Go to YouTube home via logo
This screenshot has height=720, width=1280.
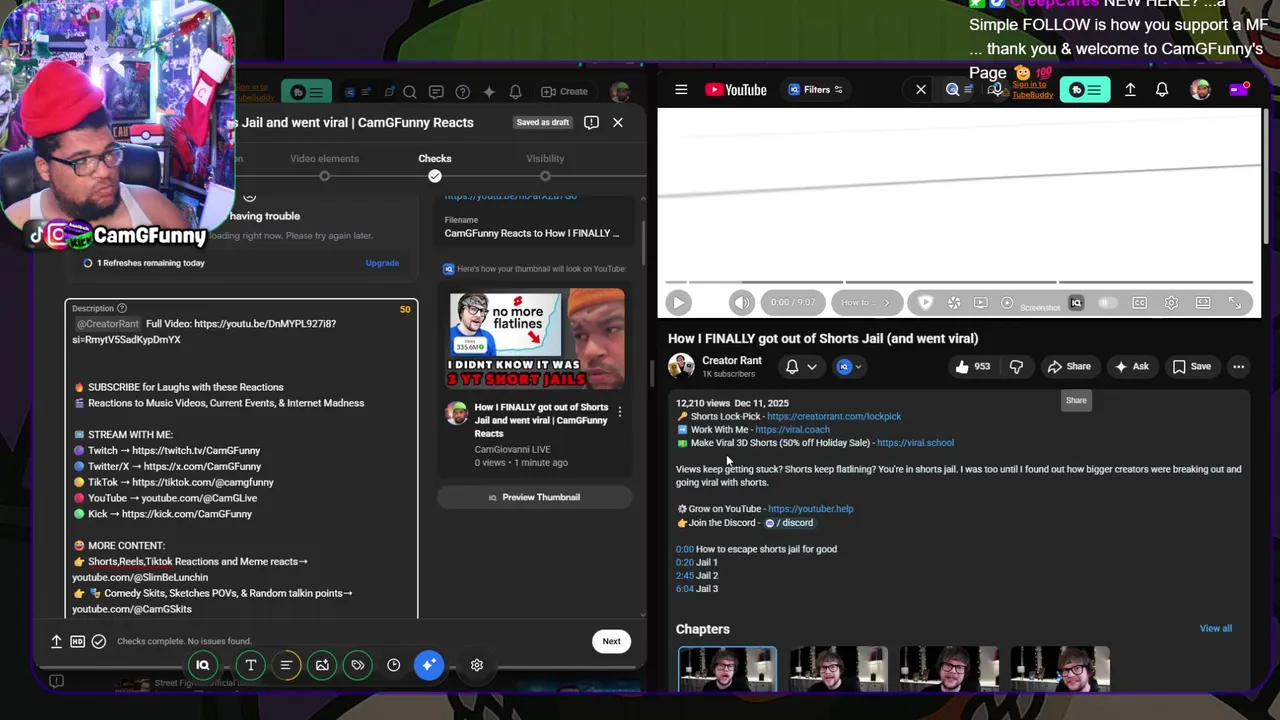tap(736, 90)
